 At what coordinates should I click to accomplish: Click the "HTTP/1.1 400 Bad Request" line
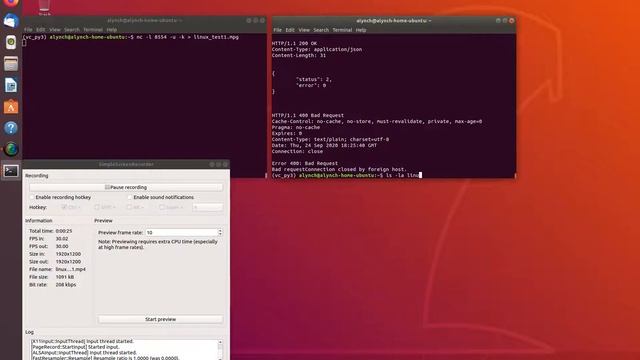coord(308,116)
